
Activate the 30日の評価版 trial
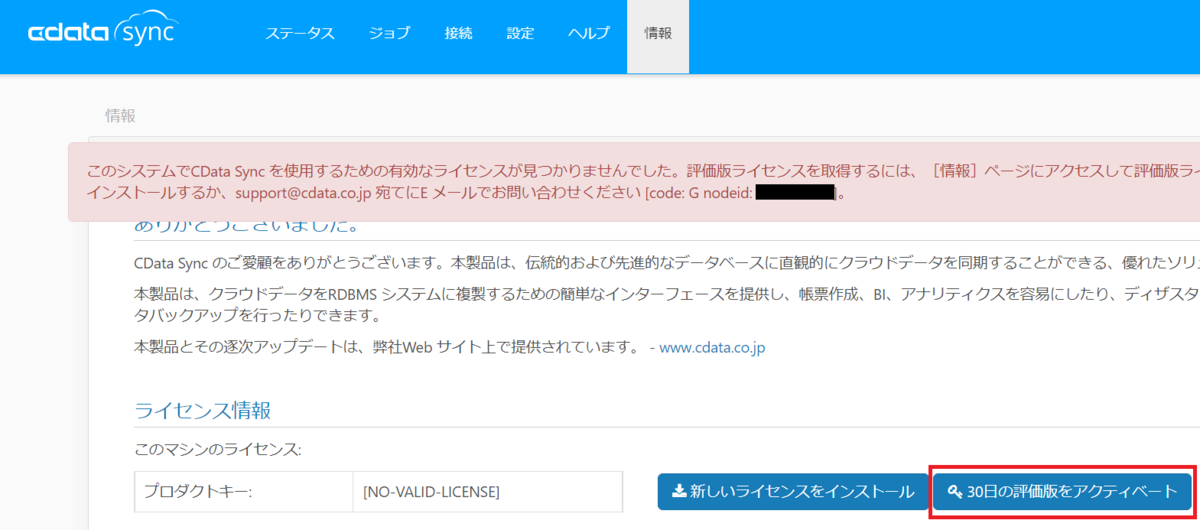(1062, 491)
